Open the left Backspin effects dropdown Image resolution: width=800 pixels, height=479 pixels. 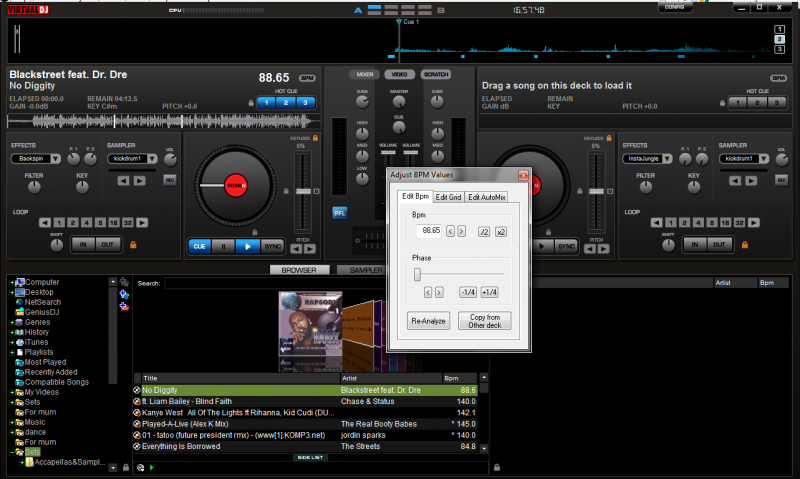click(55, 159)
